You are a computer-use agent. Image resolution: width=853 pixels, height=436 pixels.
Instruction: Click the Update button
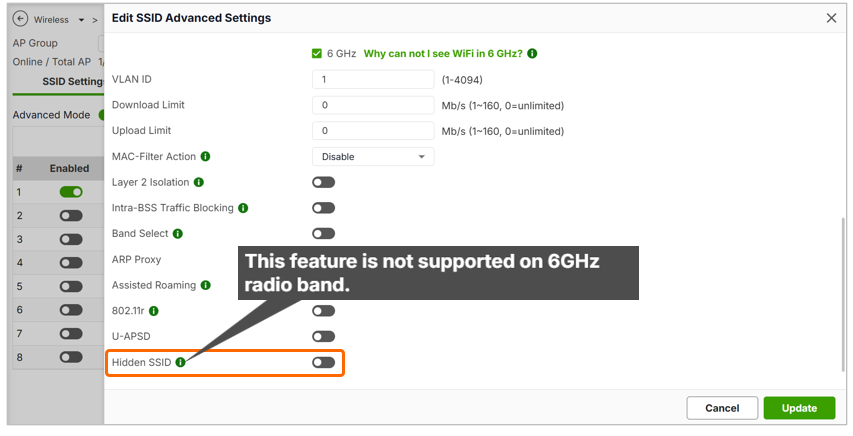799,408
